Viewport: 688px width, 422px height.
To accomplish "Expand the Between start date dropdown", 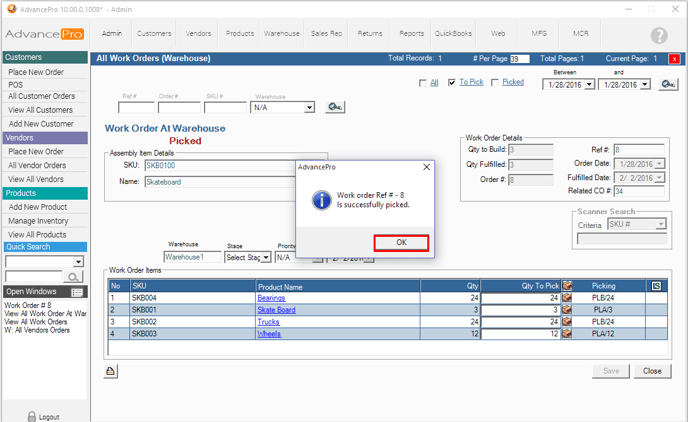I will pos(590,85).
